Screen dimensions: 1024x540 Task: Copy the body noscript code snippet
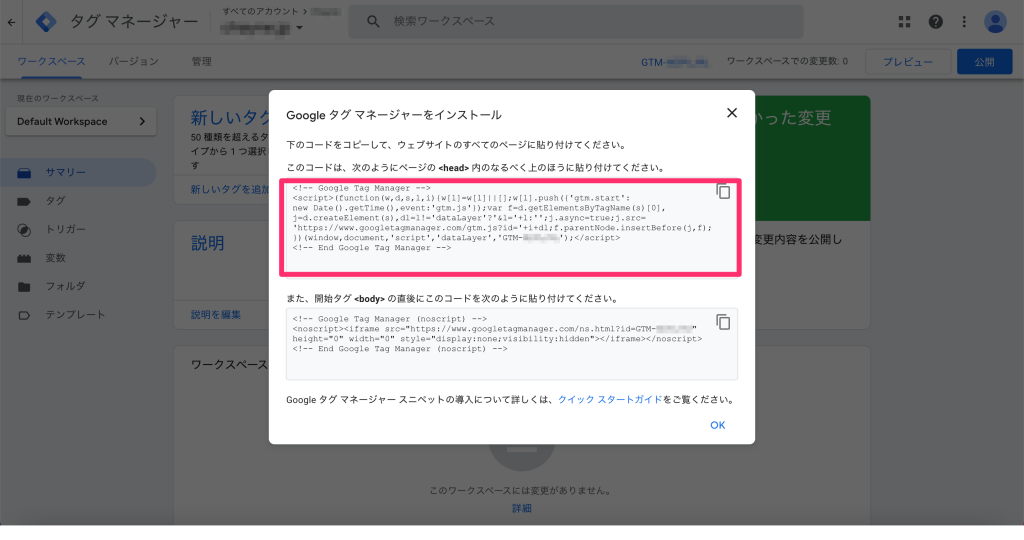[723, 322]
